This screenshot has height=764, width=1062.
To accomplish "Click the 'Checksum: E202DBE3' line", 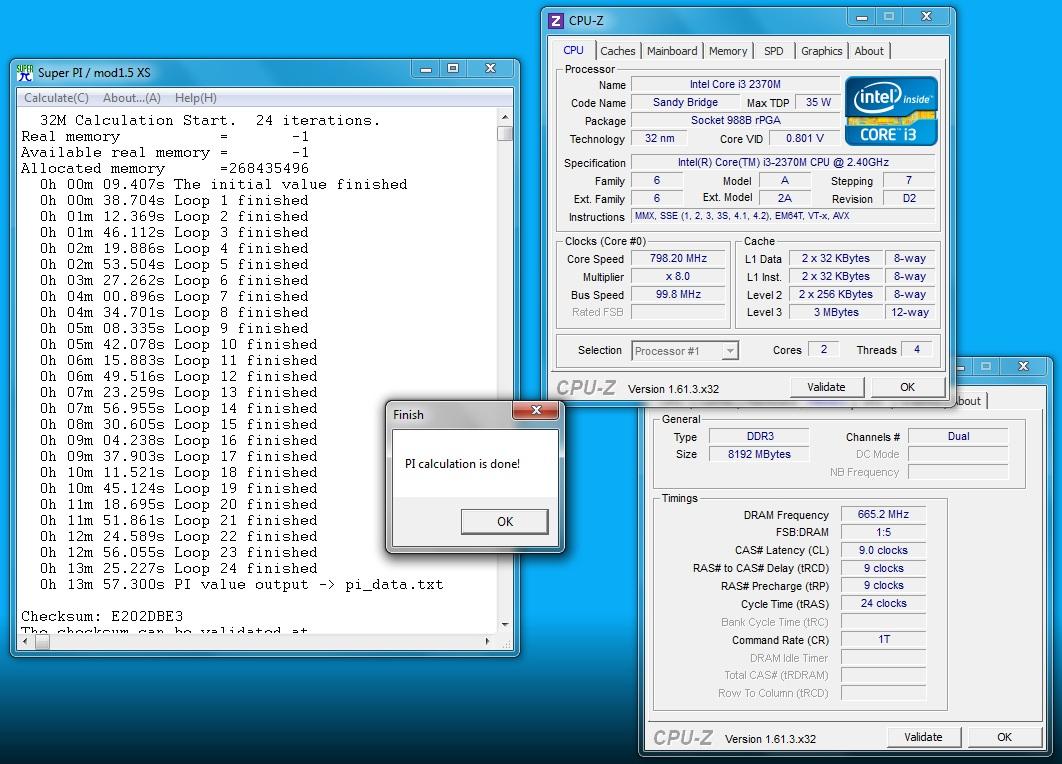I will 102,616.
